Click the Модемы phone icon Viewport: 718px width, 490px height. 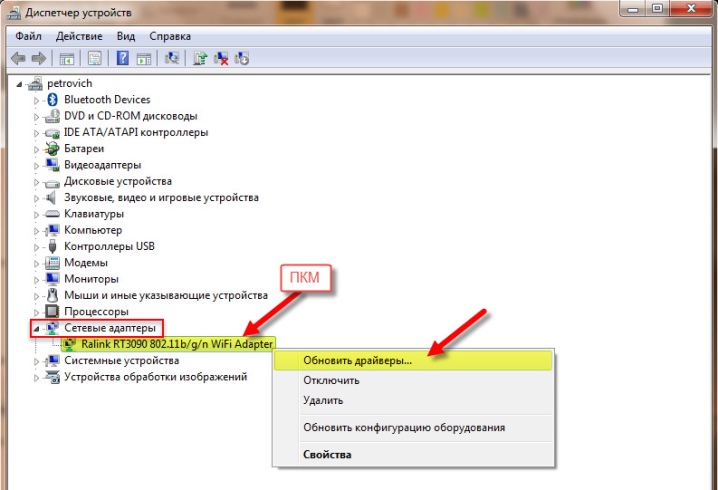point(52,263)
